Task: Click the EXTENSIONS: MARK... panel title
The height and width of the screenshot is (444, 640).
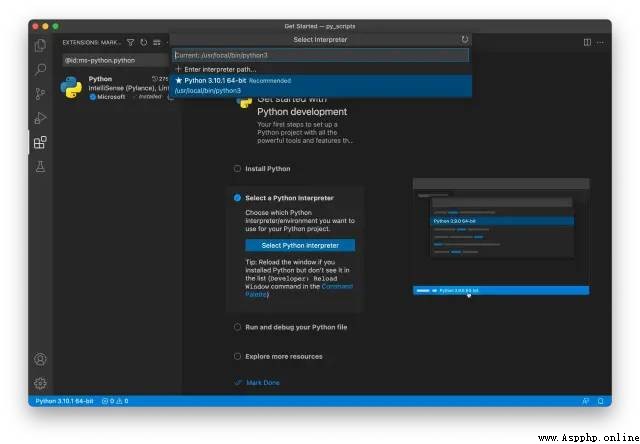Action: [x=91, y=42]
